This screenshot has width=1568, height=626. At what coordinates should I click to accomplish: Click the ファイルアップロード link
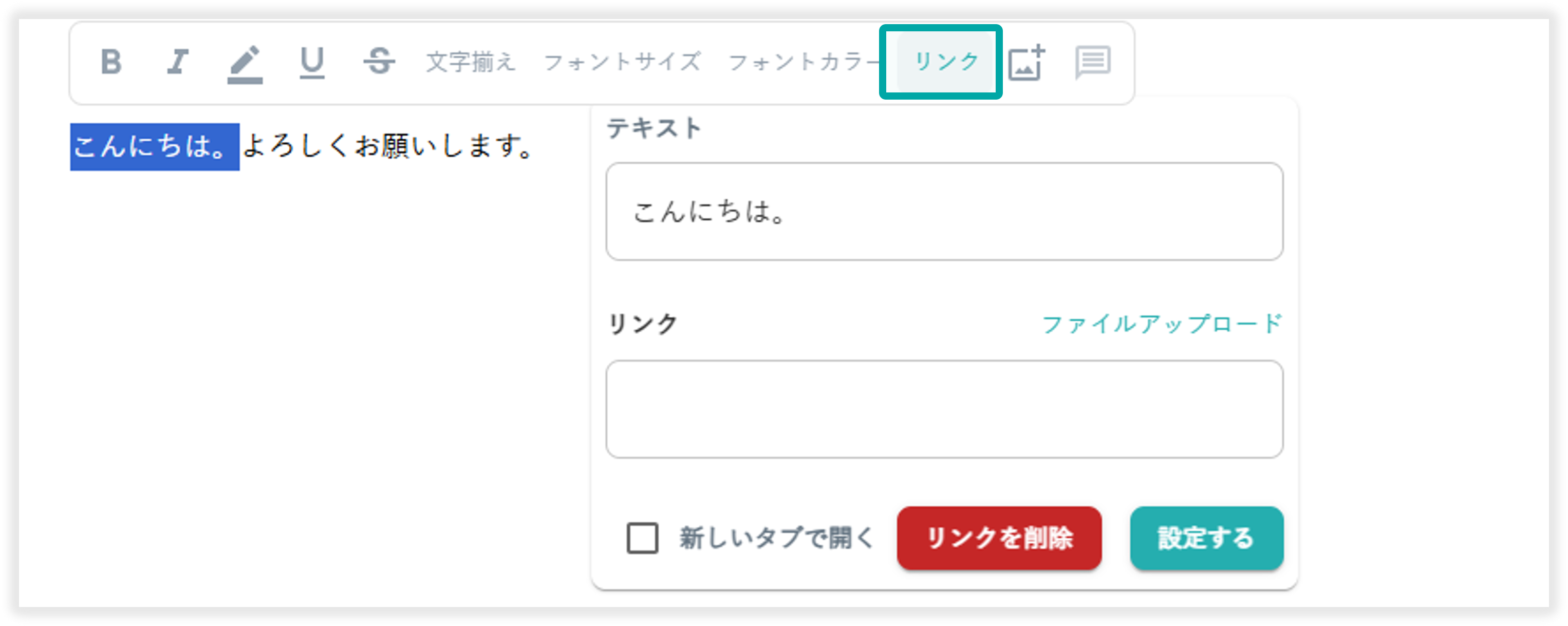[x=1162, y=324]
